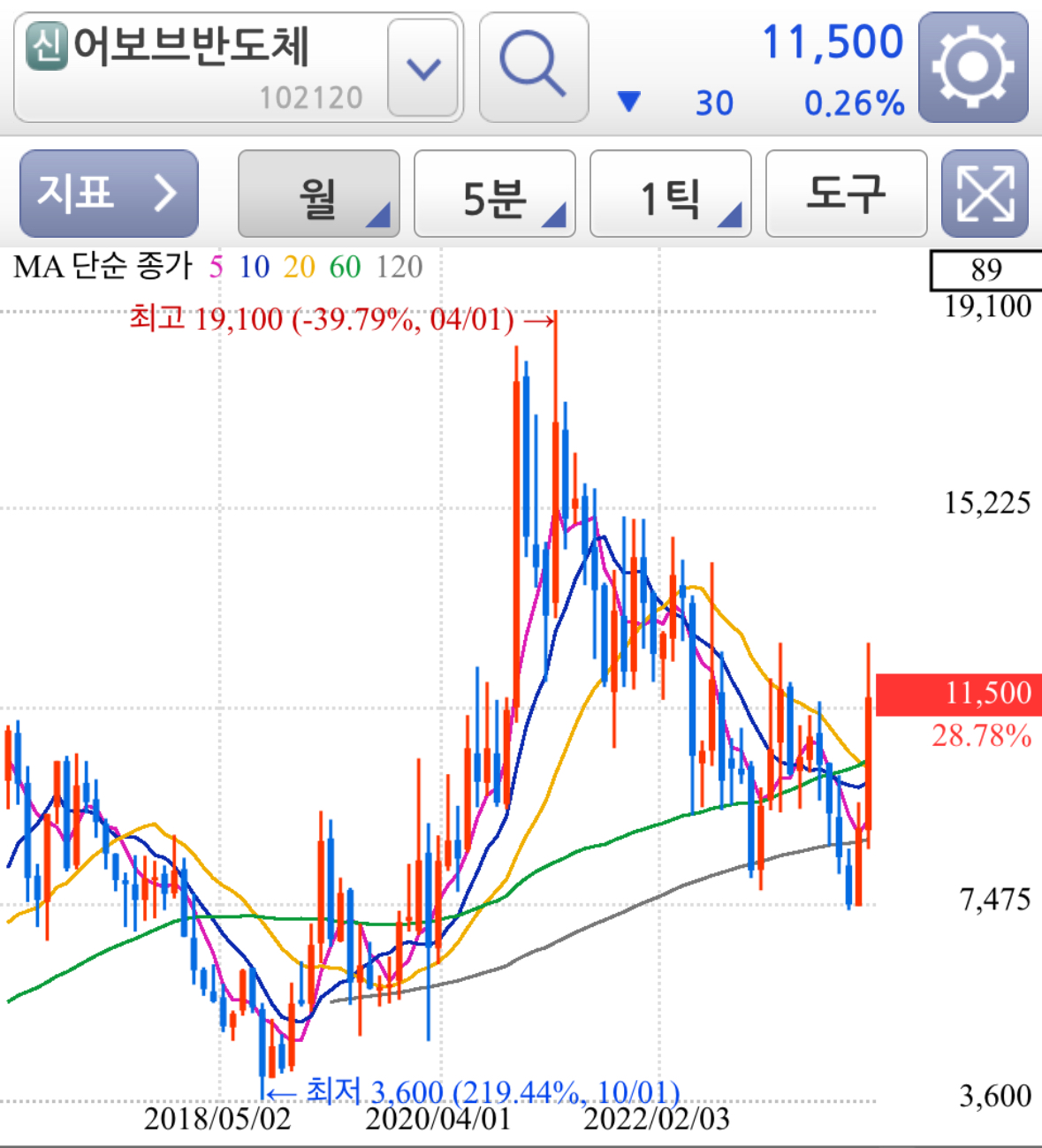Open the stock name dropdown chevron

point(423,68)
